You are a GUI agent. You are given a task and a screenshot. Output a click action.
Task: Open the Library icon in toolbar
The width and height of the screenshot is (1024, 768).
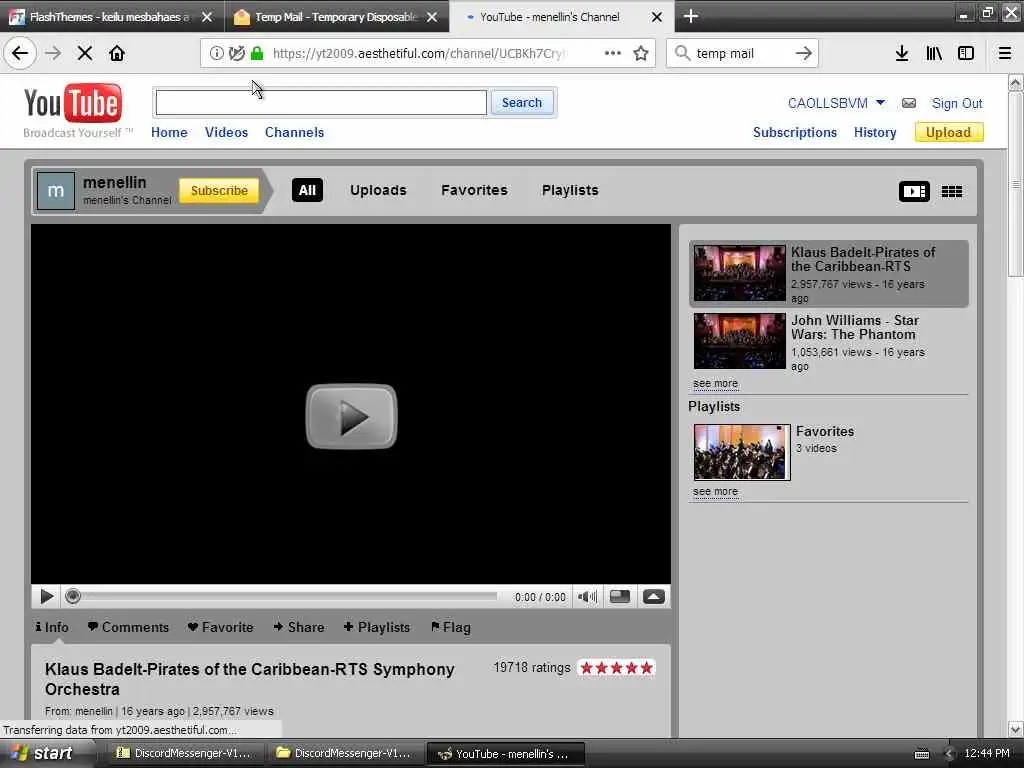point(934,53)
